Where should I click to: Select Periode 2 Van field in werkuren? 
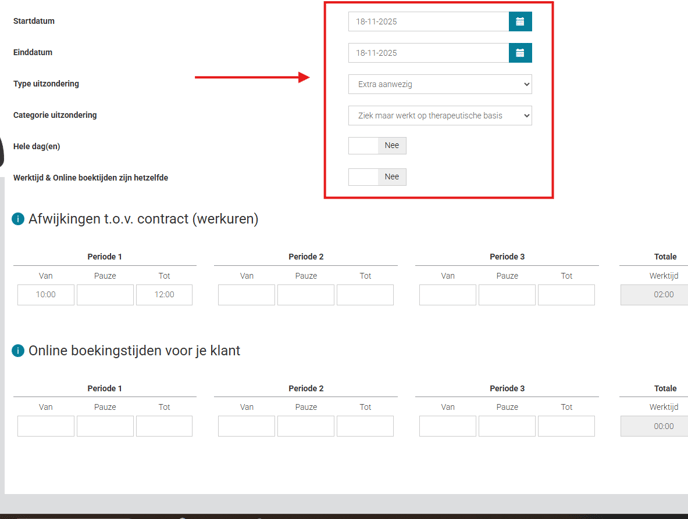coord(246,295)
